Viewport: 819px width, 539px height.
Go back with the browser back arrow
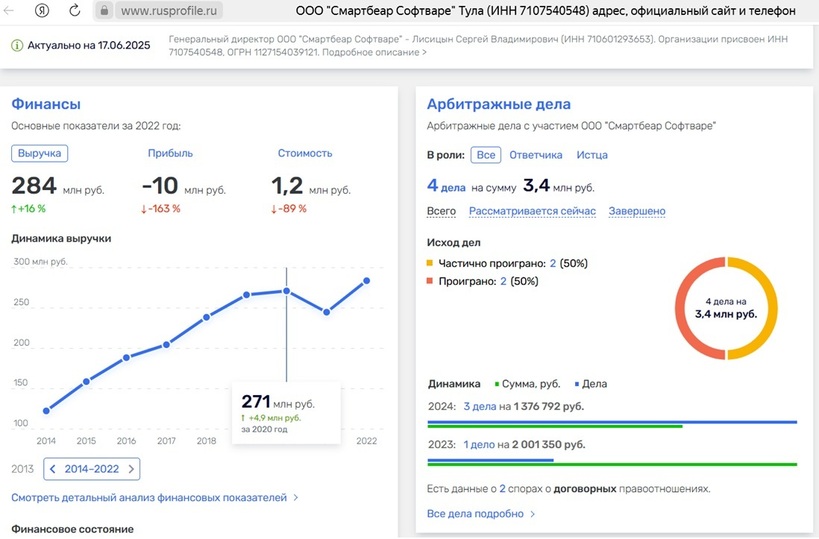coord(8,10)
